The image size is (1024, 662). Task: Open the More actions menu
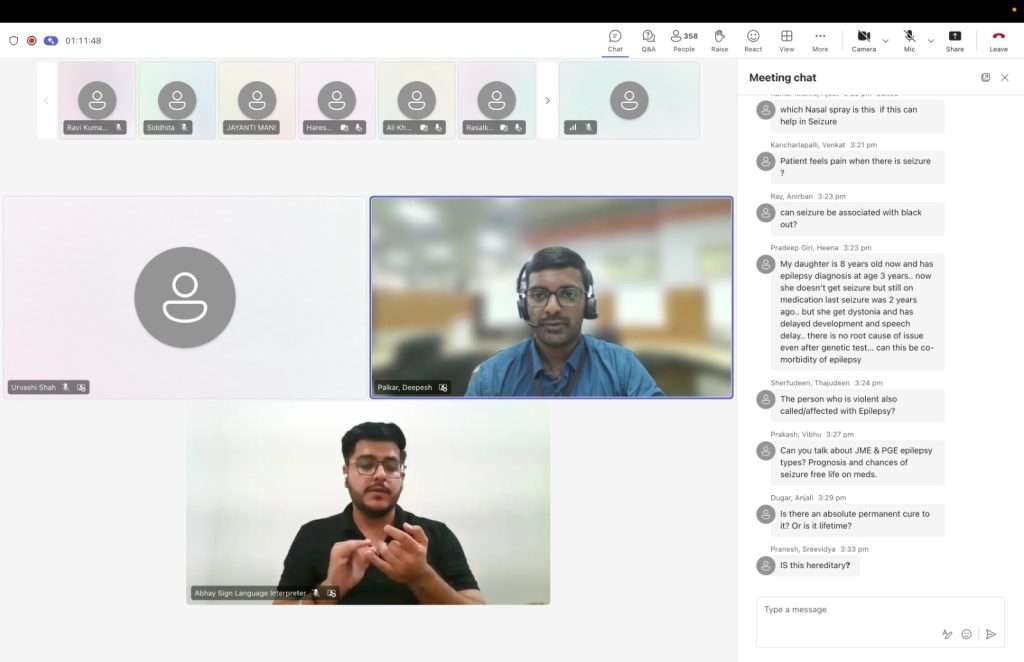(x=820, y=40)
